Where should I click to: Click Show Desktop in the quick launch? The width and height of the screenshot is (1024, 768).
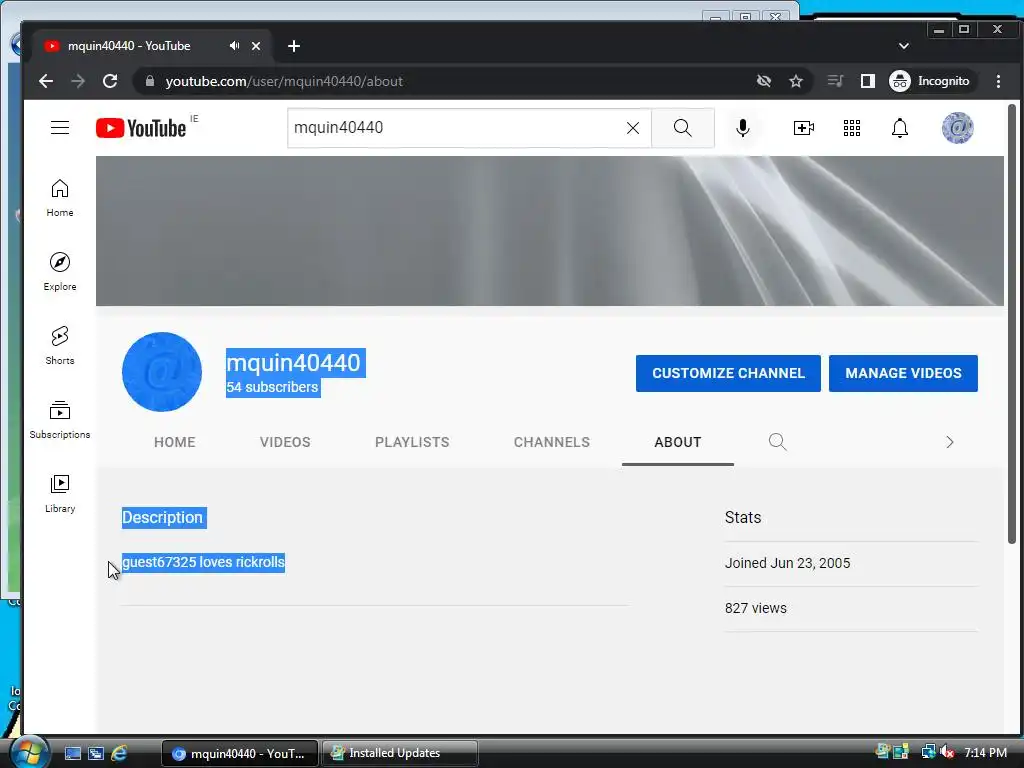[x=72, y=753]
